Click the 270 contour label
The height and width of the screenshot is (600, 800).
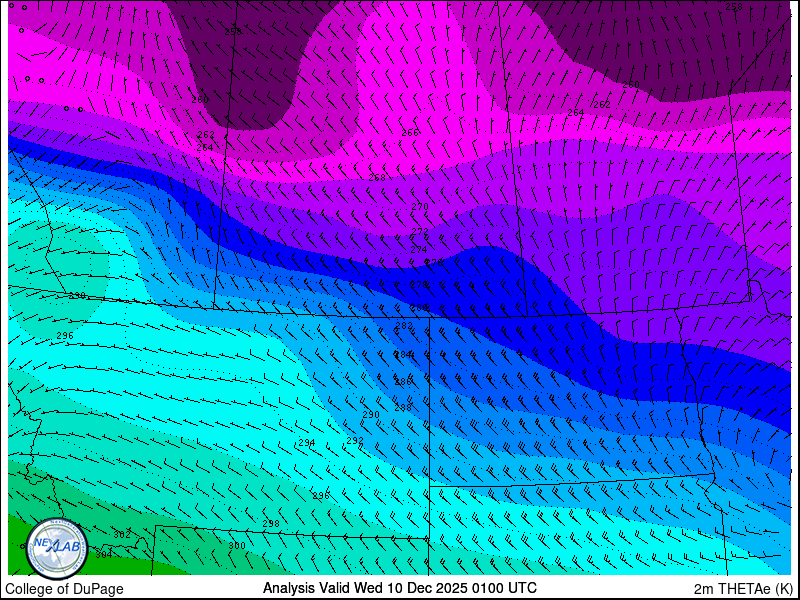point(419,207)
